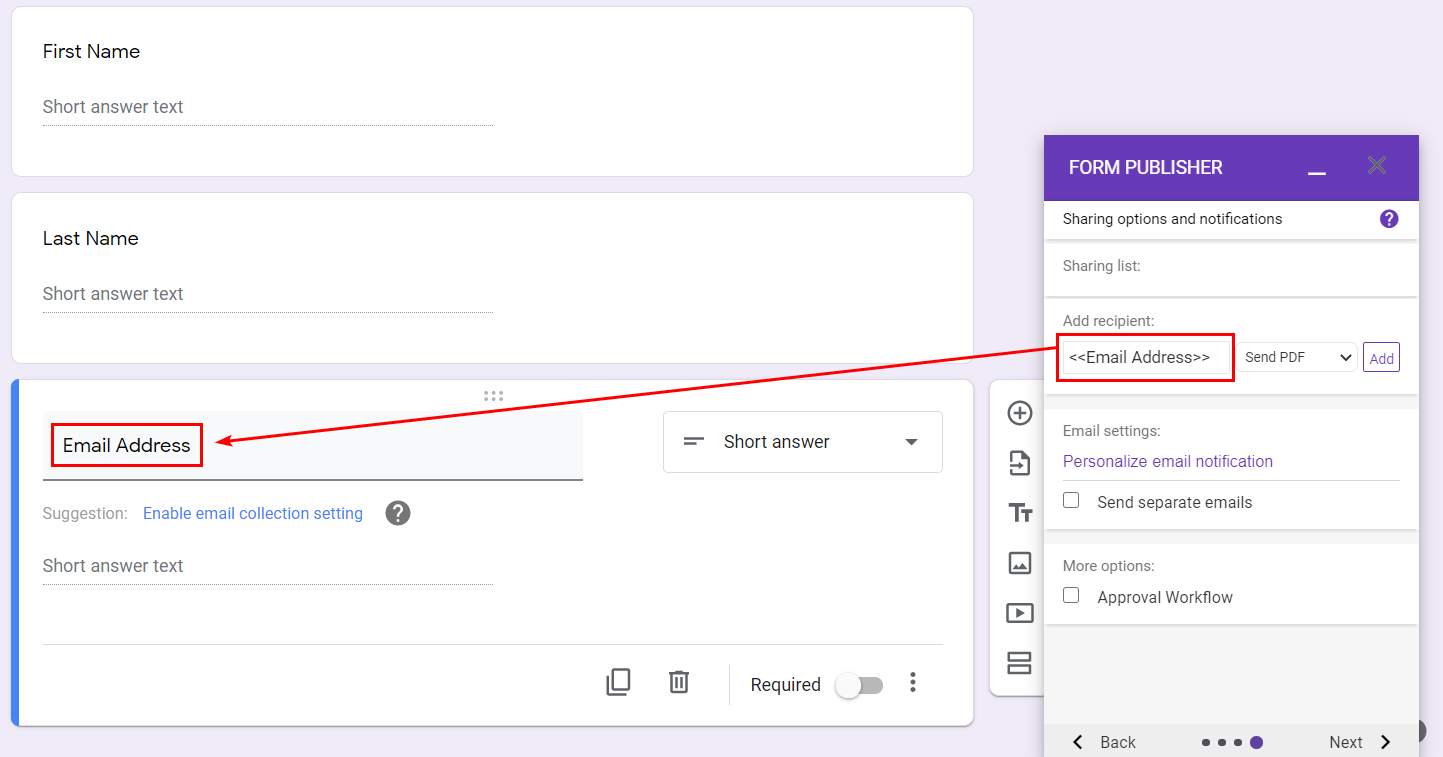Screen dimensions: 1443x757
Task: Add a new question with the plus icon
Action: click(1019, 413)
